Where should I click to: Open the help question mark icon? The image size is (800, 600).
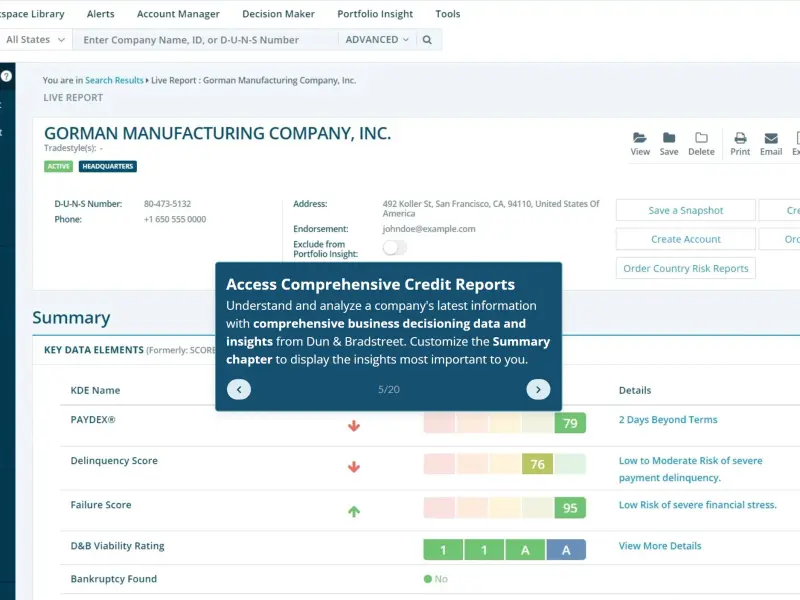[6, 76]
